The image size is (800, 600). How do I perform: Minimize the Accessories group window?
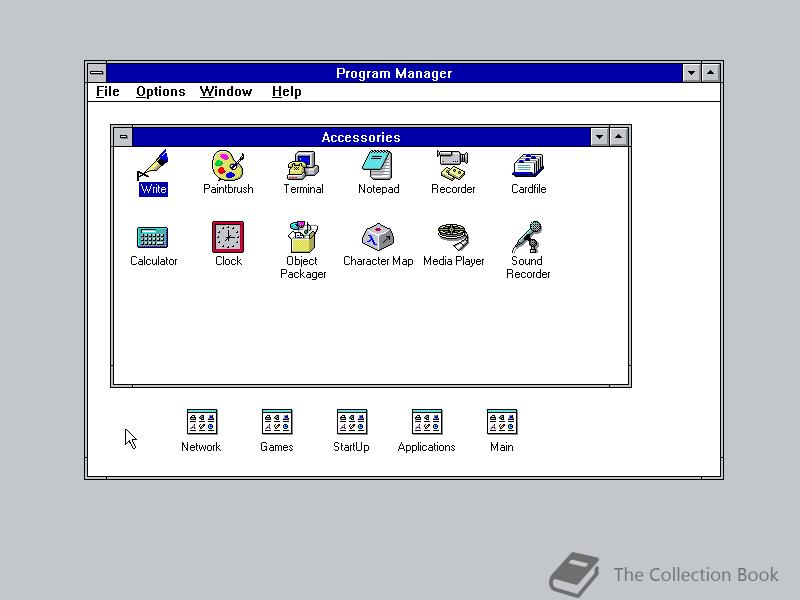(x=599, y=137)
